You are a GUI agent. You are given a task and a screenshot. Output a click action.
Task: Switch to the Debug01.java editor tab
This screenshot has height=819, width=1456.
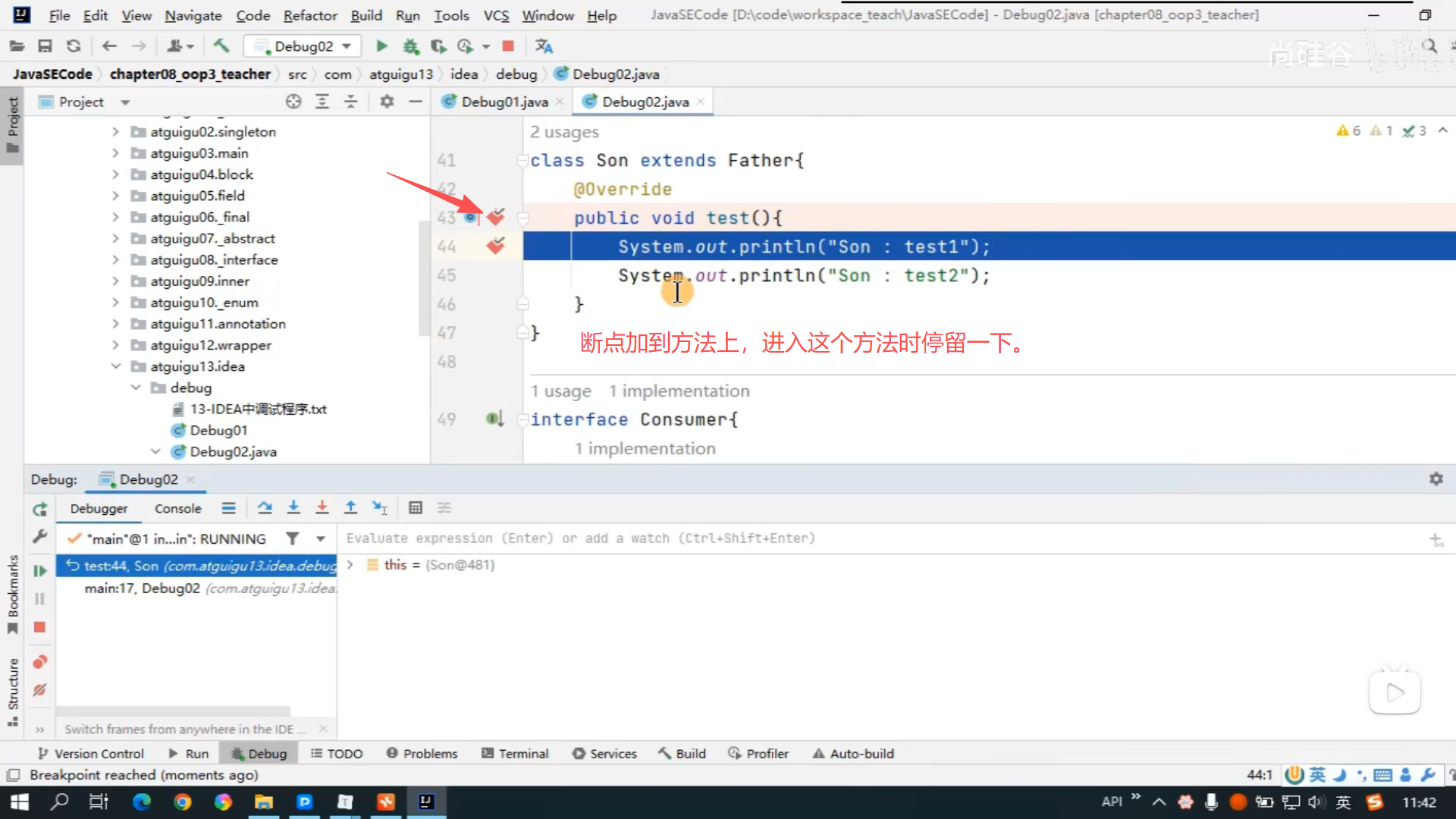504,102
